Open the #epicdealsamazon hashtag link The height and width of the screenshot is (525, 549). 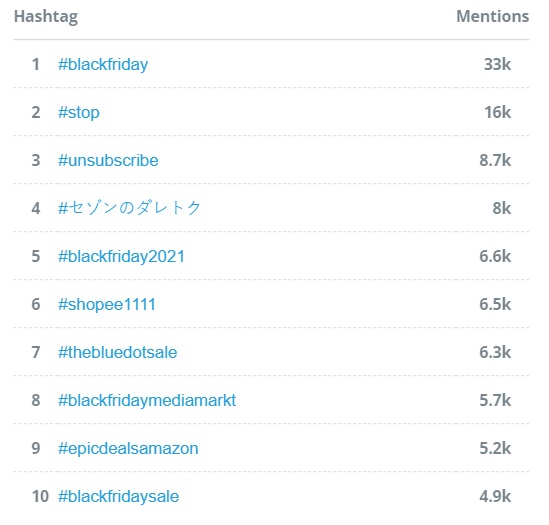128,449
